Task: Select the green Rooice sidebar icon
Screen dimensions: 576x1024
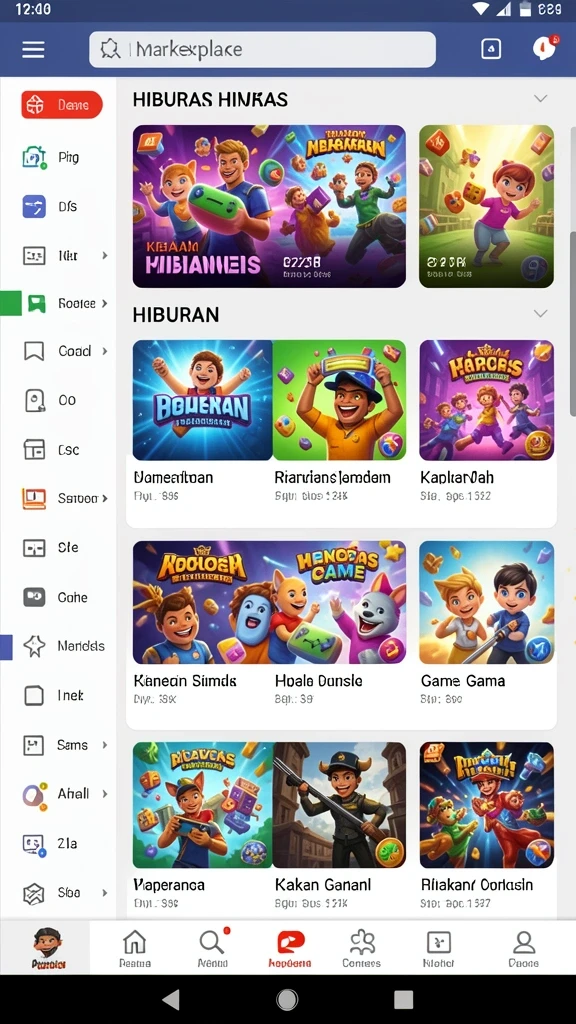Action: [x=36, y=304]
